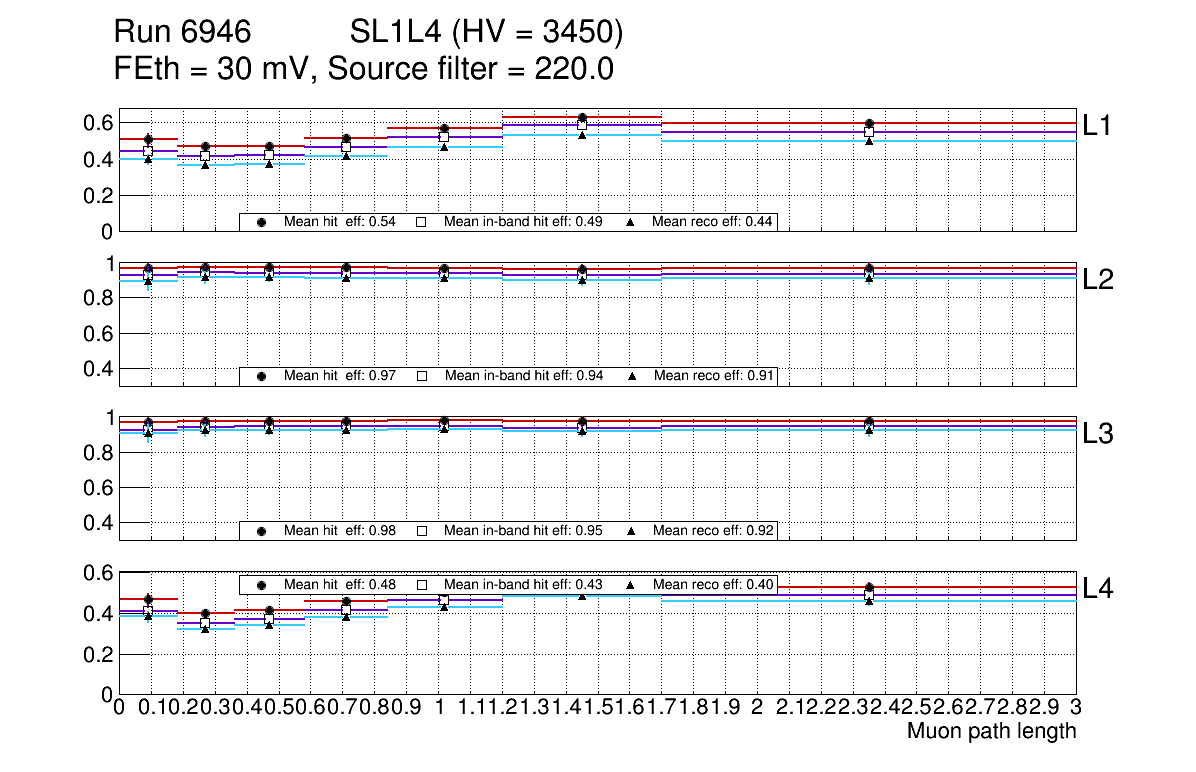
Task: Select 'Mean in-band hit eff: 0.95' legend text
Action: tap(523, 531)
